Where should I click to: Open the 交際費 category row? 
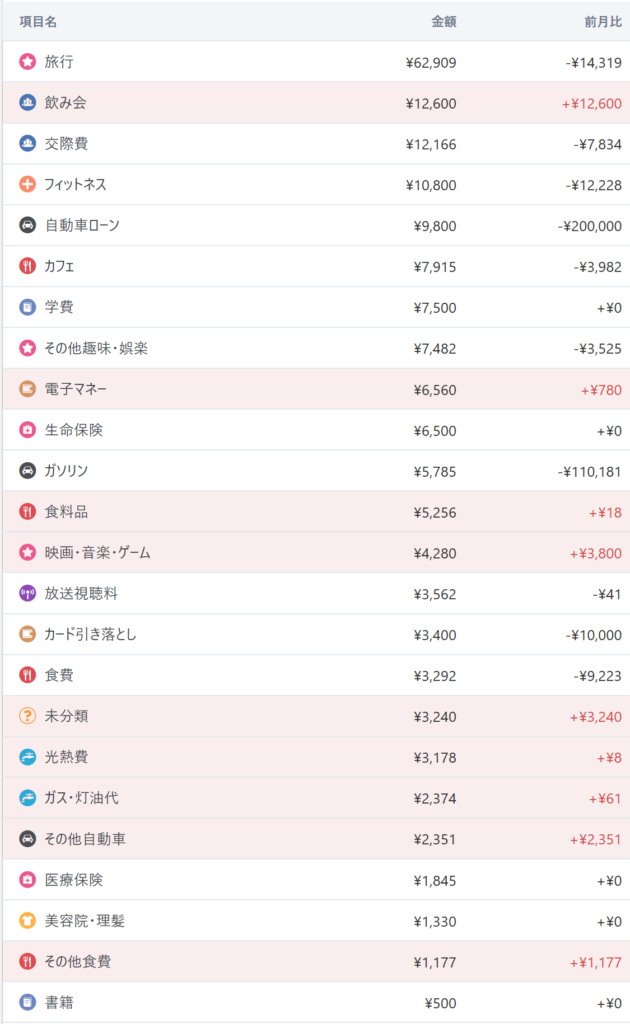(66, 144)
